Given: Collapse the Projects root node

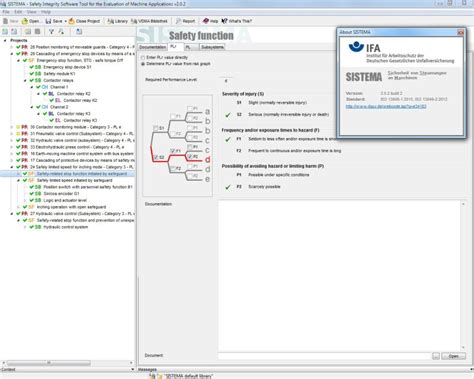Looking at the screenshot, I should point(5,40).
